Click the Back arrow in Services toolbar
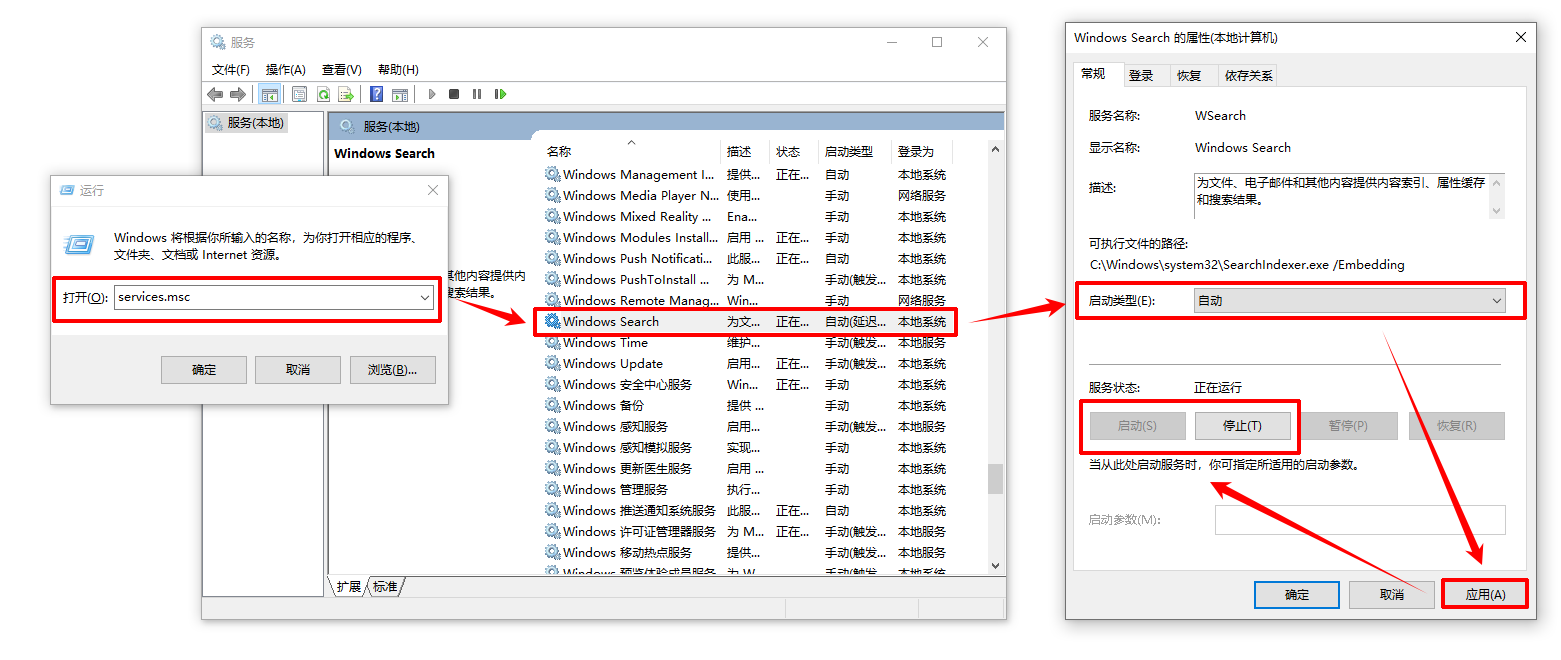 coord(215,94)
